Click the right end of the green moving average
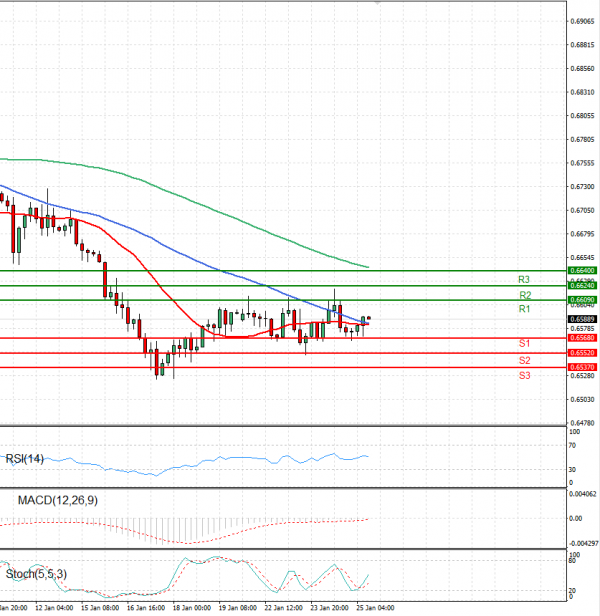Screen dimensions: 600x616 tap(368, 267)
